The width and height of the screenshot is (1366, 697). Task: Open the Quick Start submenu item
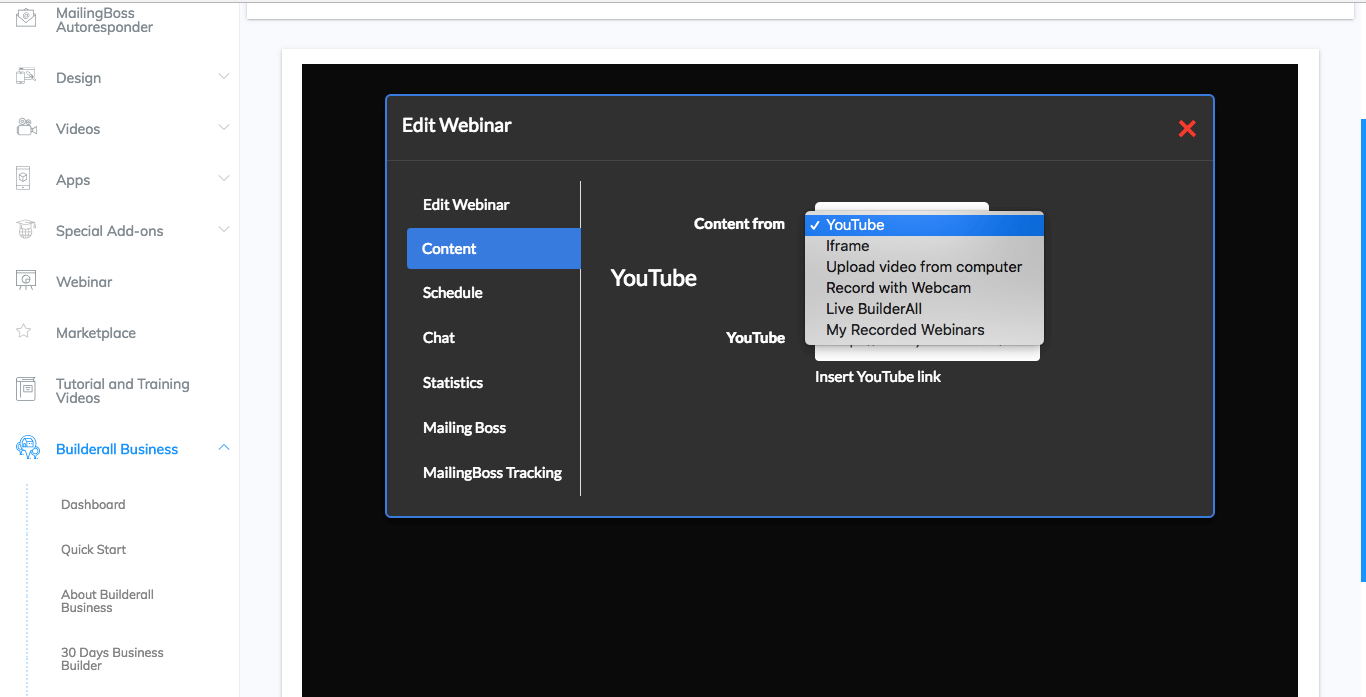pyautogui.click(x=93, y=550)
